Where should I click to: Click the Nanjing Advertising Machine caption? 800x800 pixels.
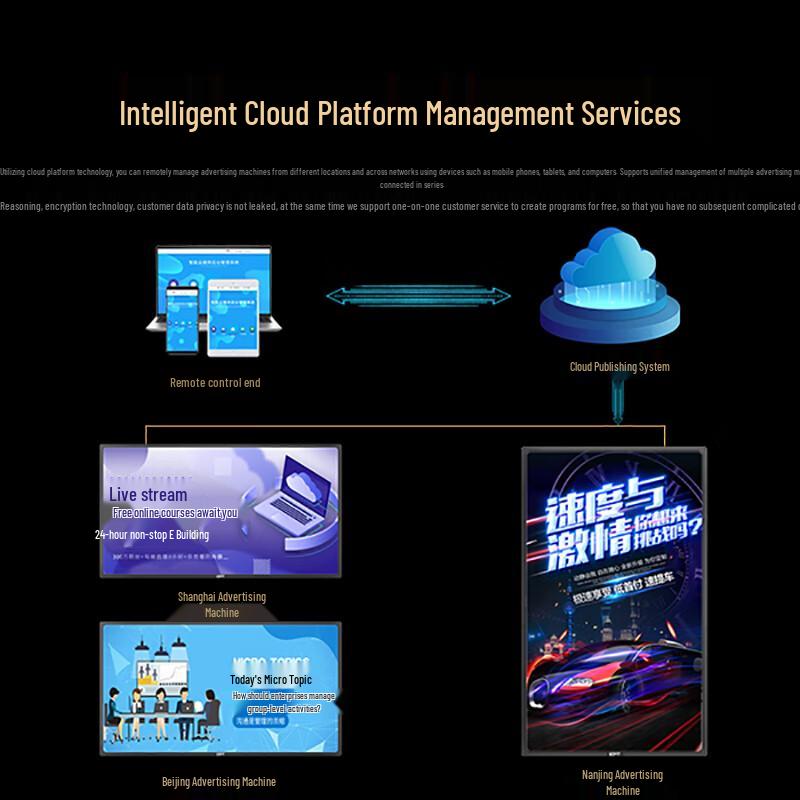pyautogui.click(x=622, y=783)
